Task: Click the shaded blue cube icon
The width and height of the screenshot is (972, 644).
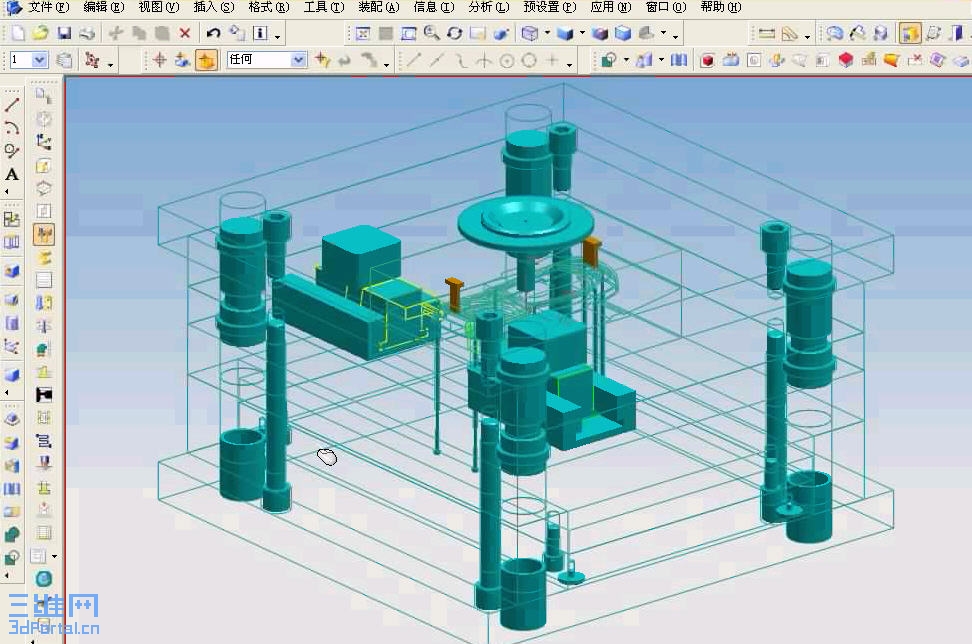Action: point(565,33)
